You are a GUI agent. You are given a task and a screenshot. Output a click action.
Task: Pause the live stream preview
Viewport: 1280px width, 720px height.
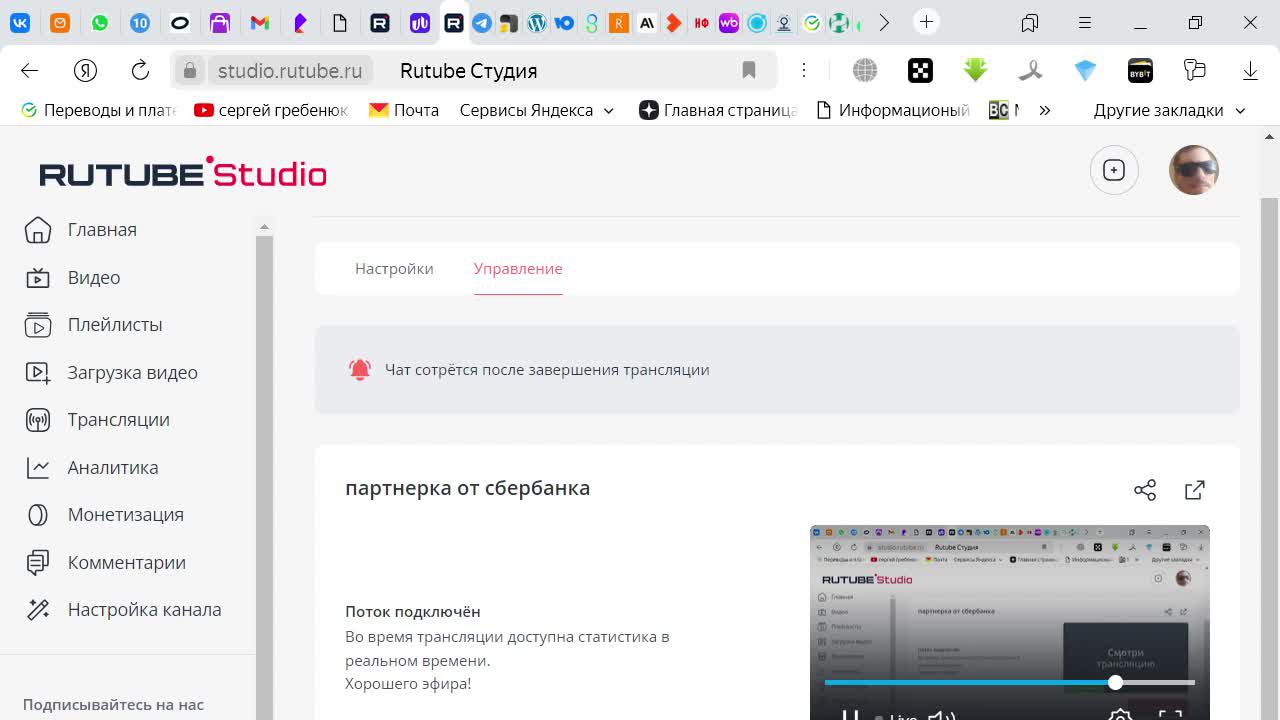[x=850, y=715]
